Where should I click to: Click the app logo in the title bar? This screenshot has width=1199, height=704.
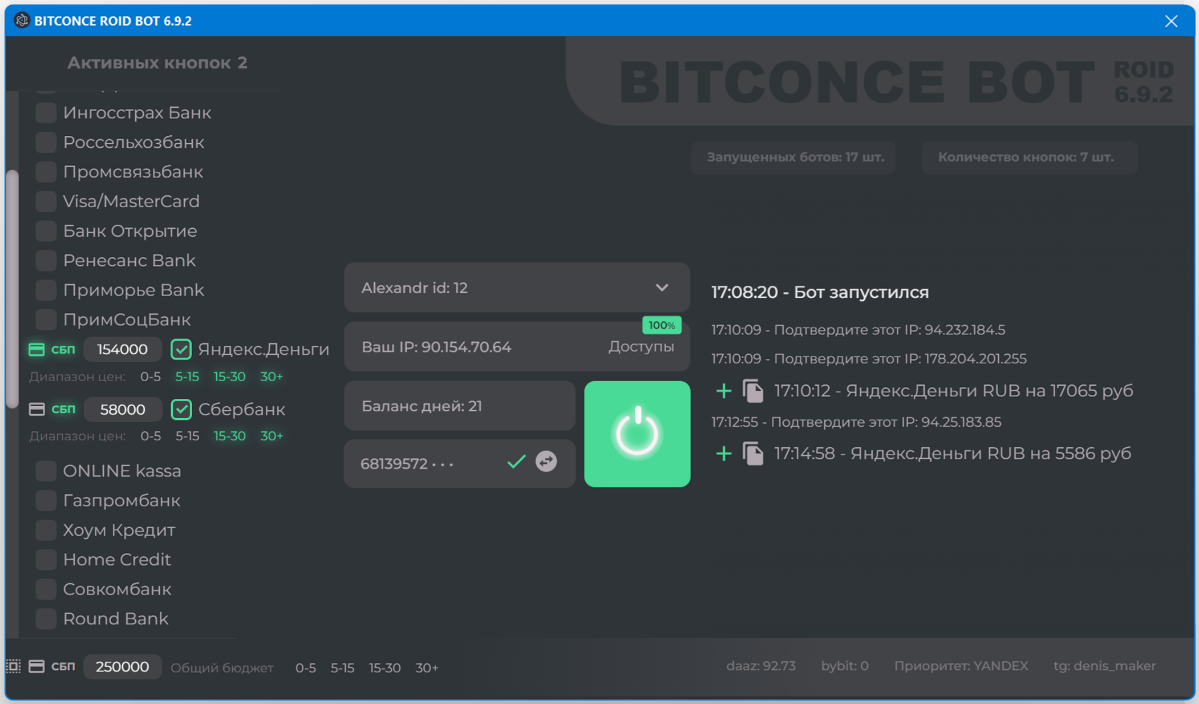21,21
